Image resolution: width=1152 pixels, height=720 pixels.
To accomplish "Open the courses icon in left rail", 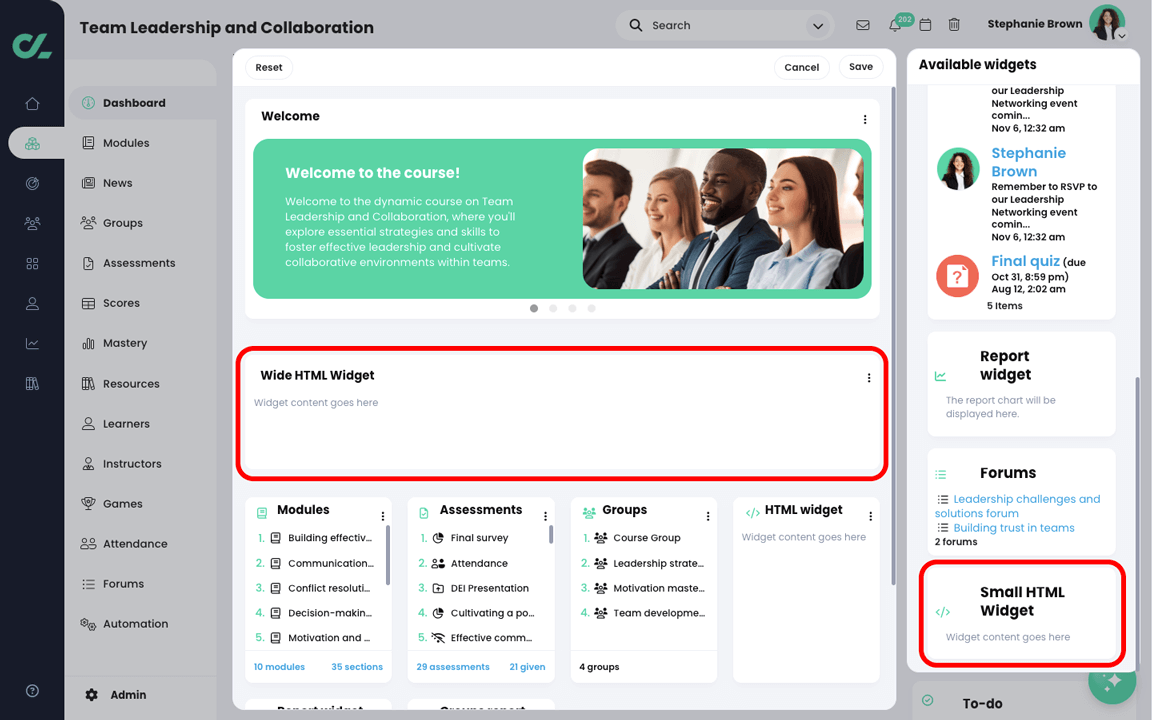I will [x=32, y=143].
